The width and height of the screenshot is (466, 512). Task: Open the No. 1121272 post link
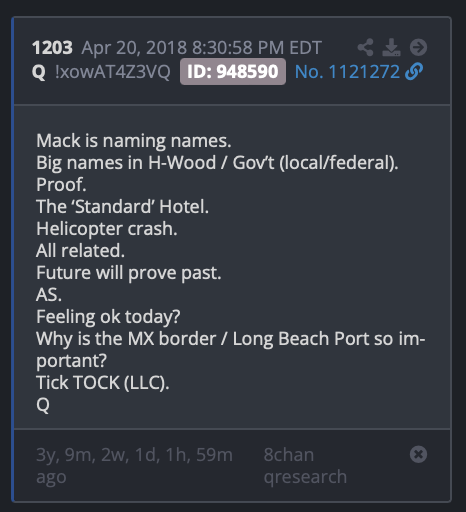347,72
